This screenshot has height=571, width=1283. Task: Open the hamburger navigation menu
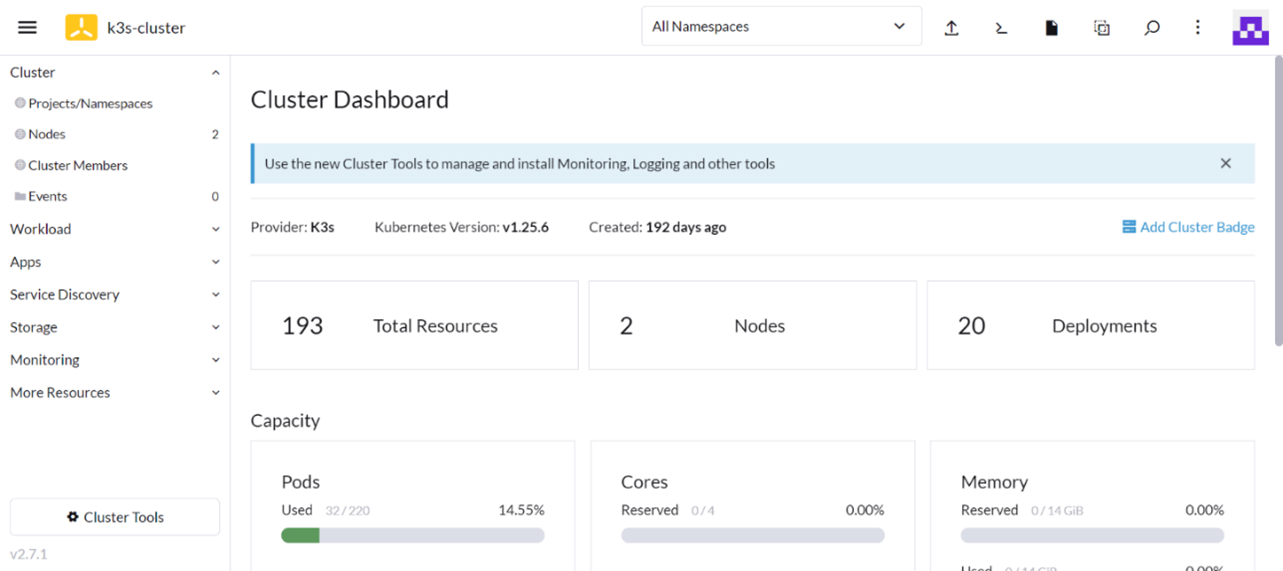(x=27, y=27)
